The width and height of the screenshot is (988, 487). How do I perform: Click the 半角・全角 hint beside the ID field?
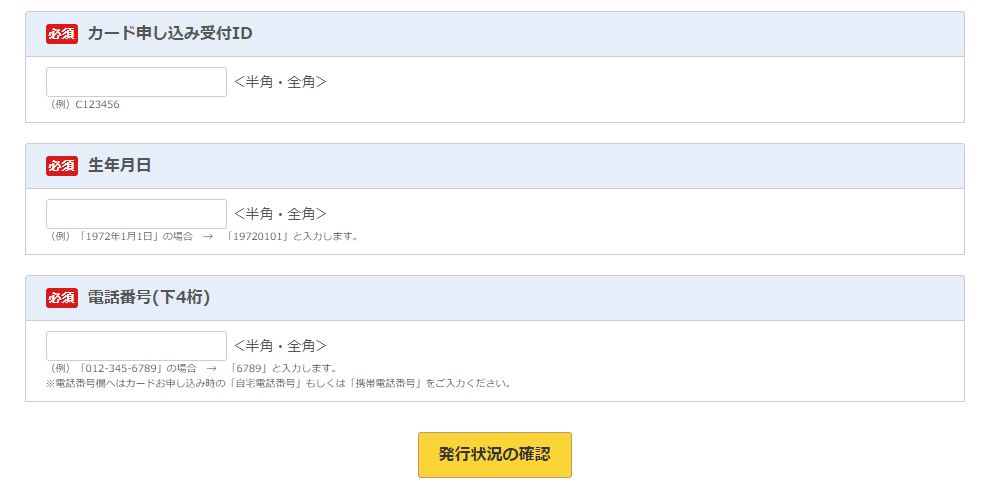[x=281, y=82]
